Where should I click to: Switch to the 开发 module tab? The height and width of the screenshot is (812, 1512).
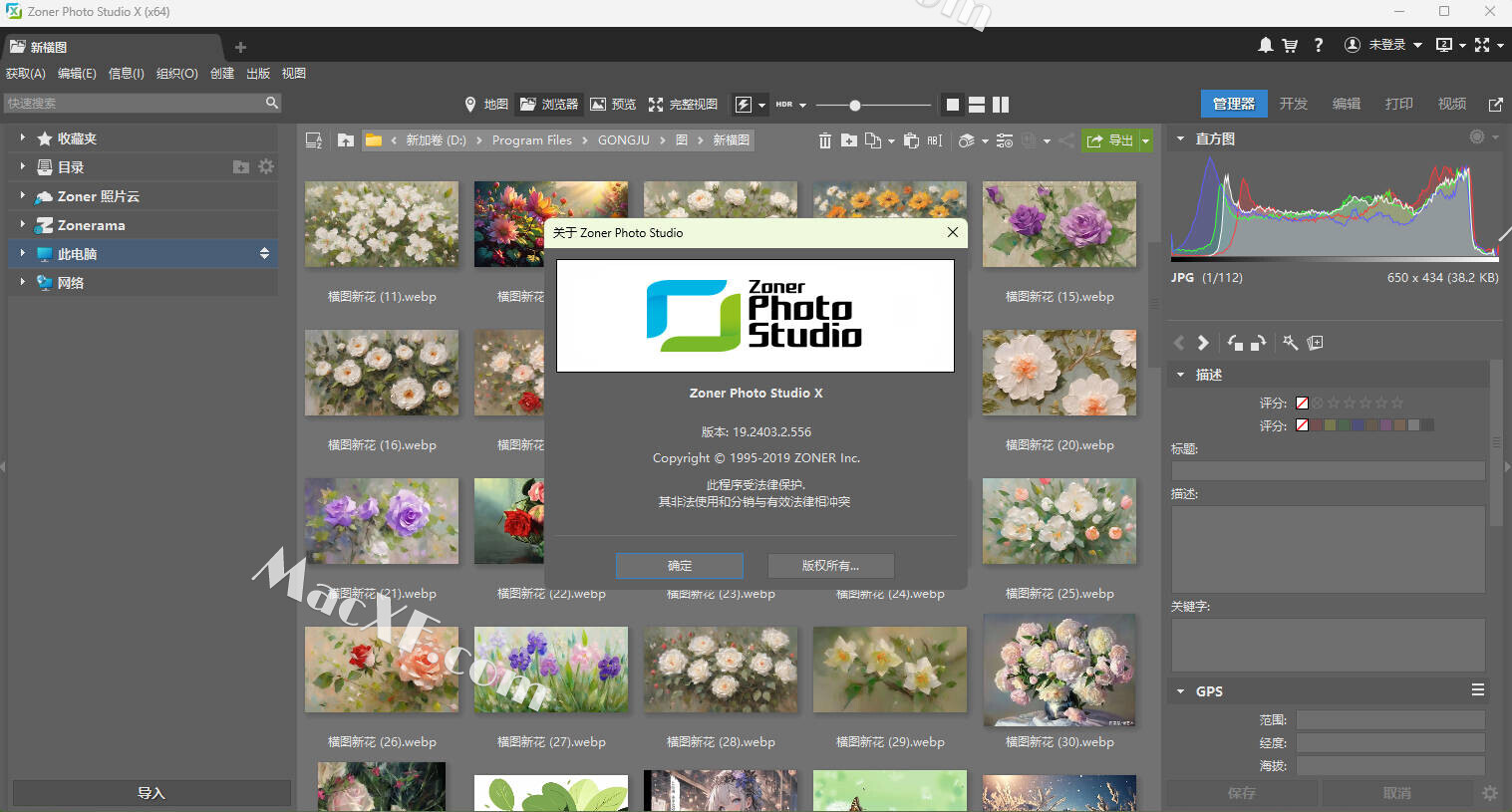click(1294, 104)
